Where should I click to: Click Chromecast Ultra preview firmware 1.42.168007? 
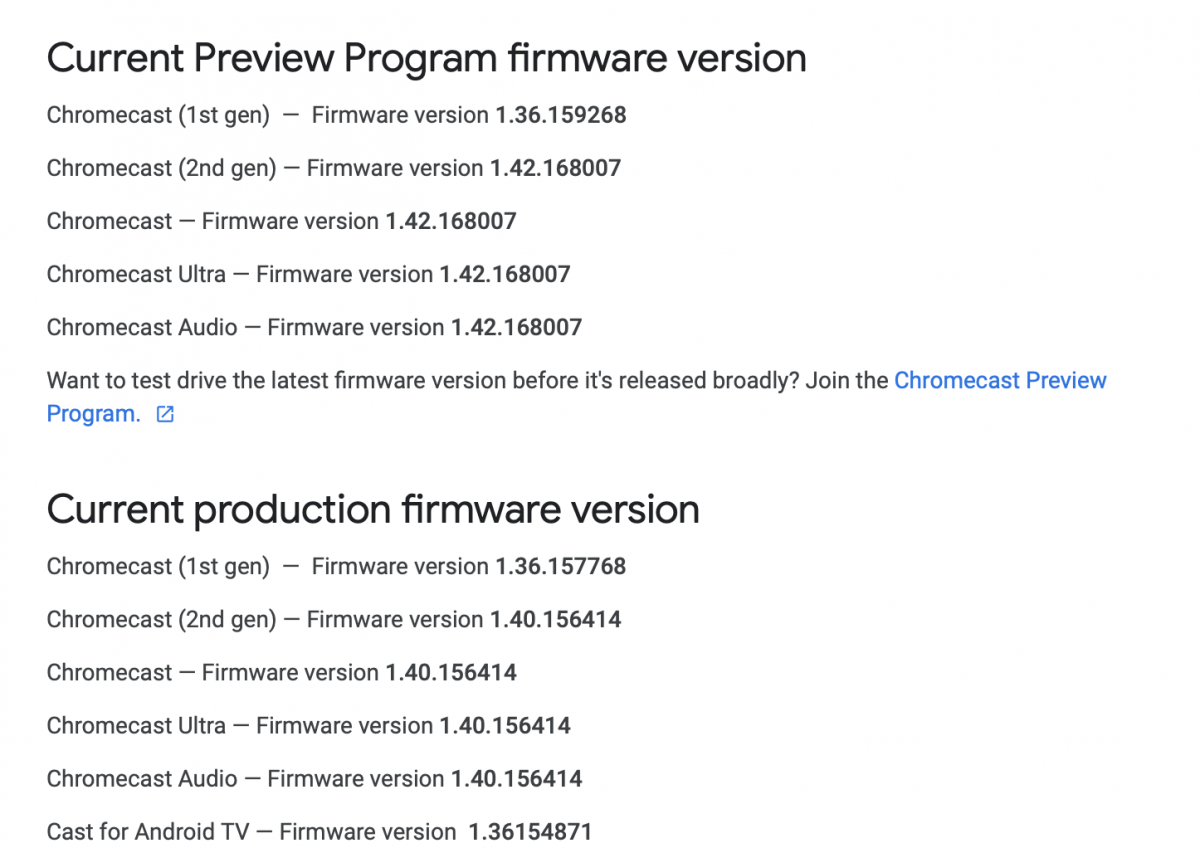click(x=505, y=274)
